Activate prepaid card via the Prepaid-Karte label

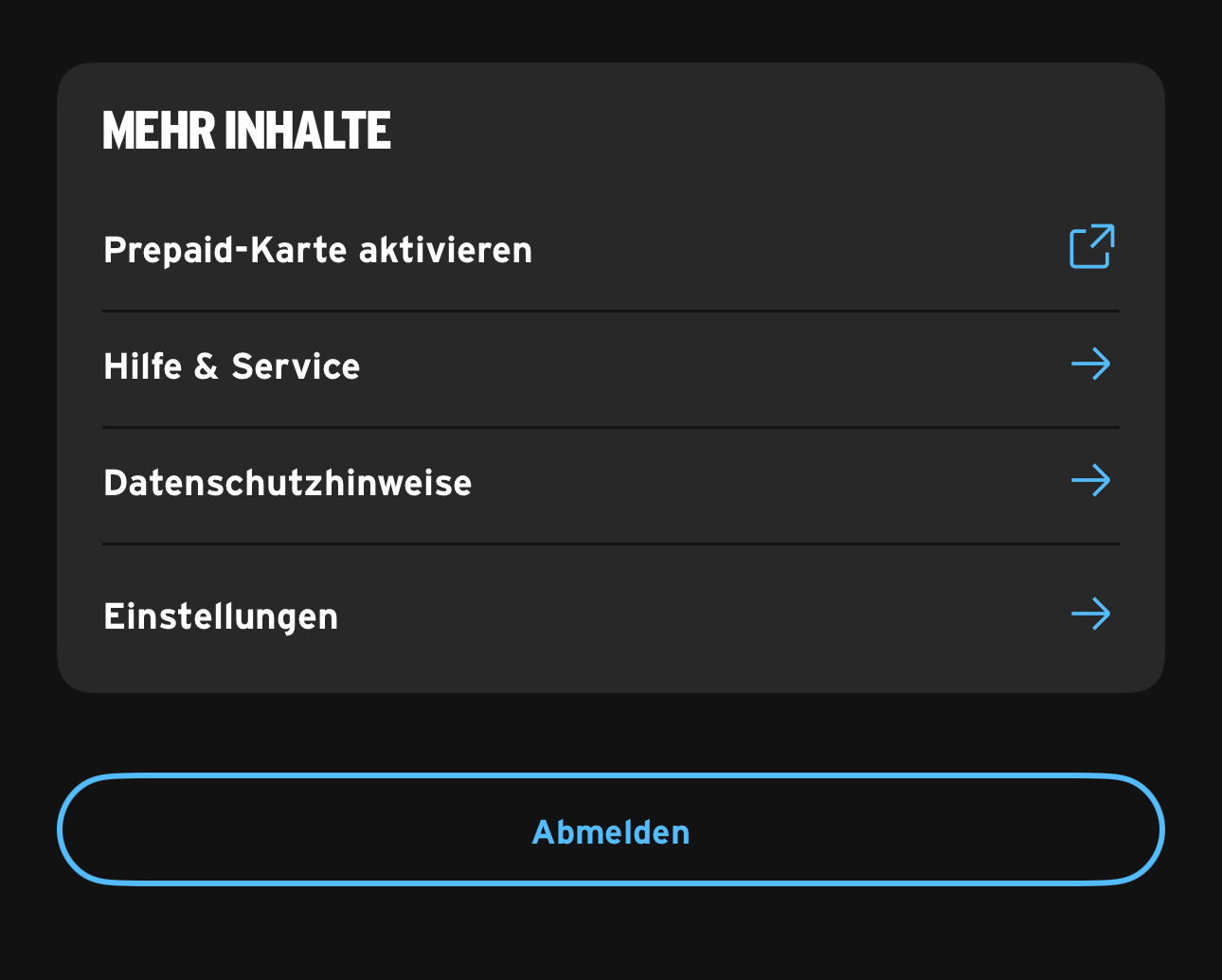317,251
